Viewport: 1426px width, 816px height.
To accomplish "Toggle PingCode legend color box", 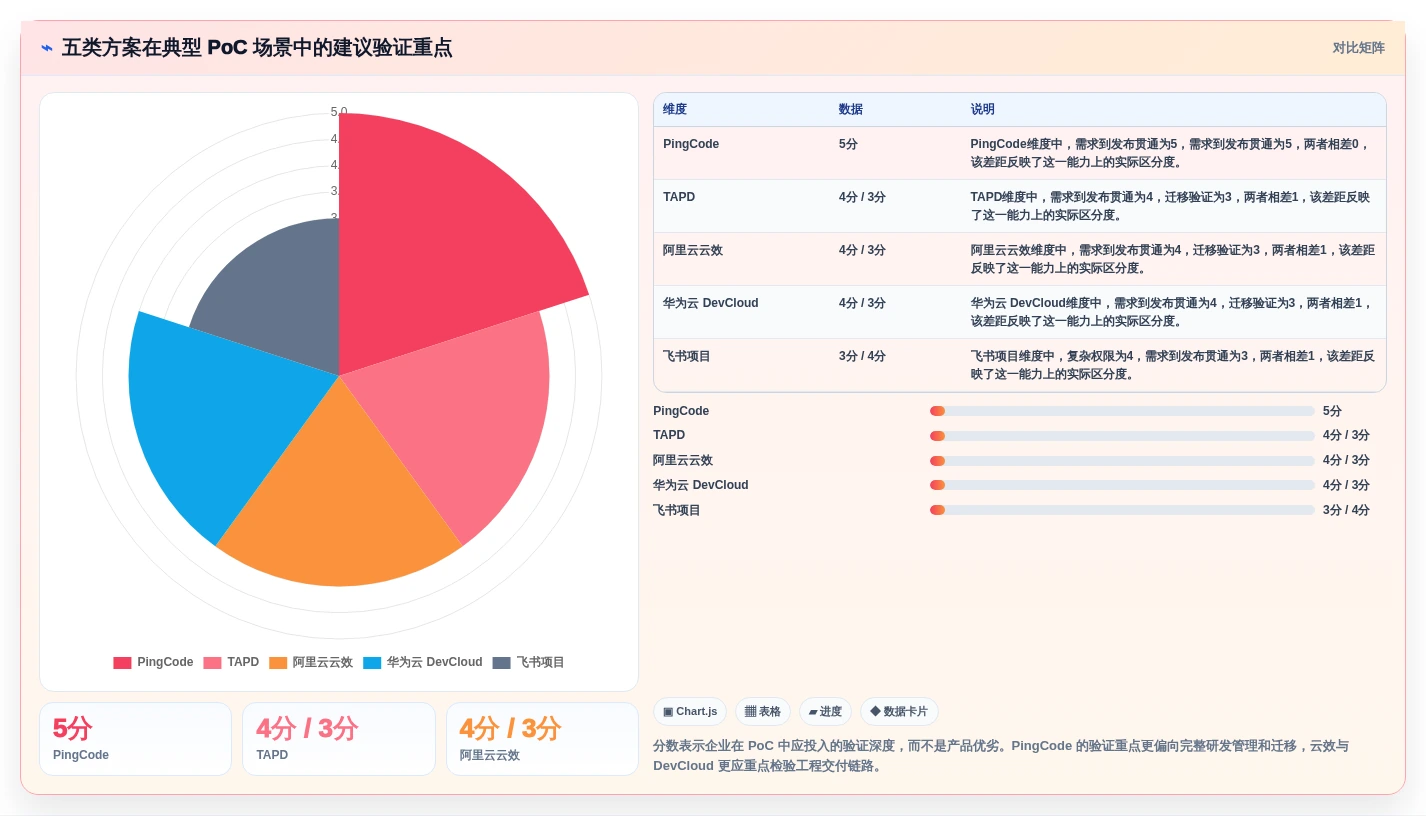I will tap(122, 663).
